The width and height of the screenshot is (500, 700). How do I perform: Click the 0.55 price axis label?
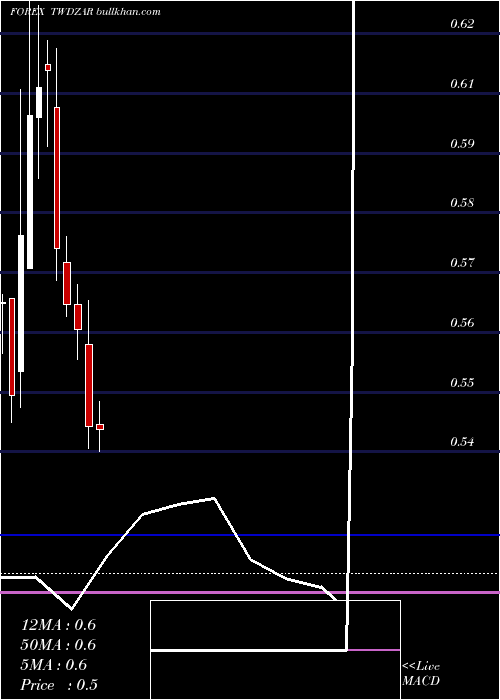pyautogui.click(x=462, y=383)
